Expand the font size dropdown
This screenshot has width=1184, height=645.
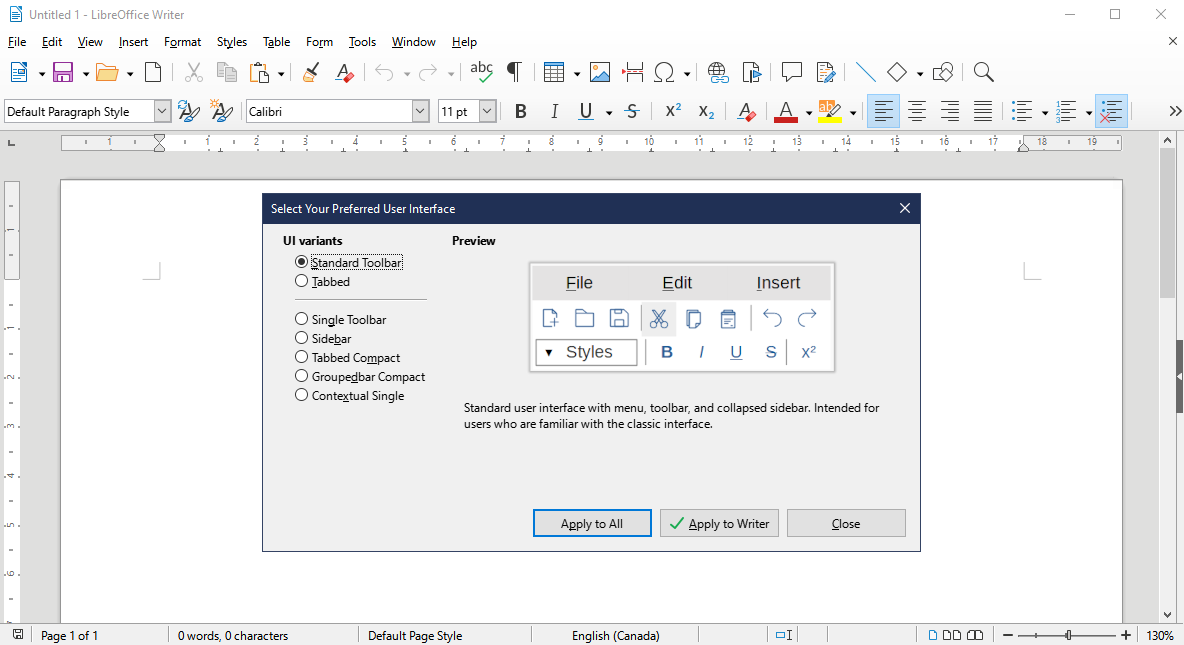488,111
